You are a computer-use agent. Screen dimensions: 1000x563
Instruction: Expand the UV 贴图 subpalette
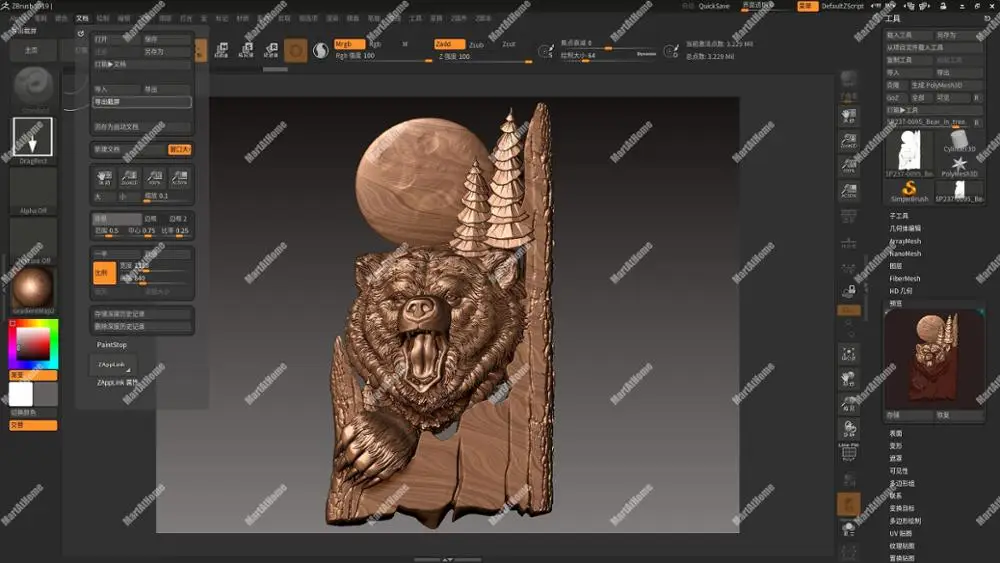point(901,533)
